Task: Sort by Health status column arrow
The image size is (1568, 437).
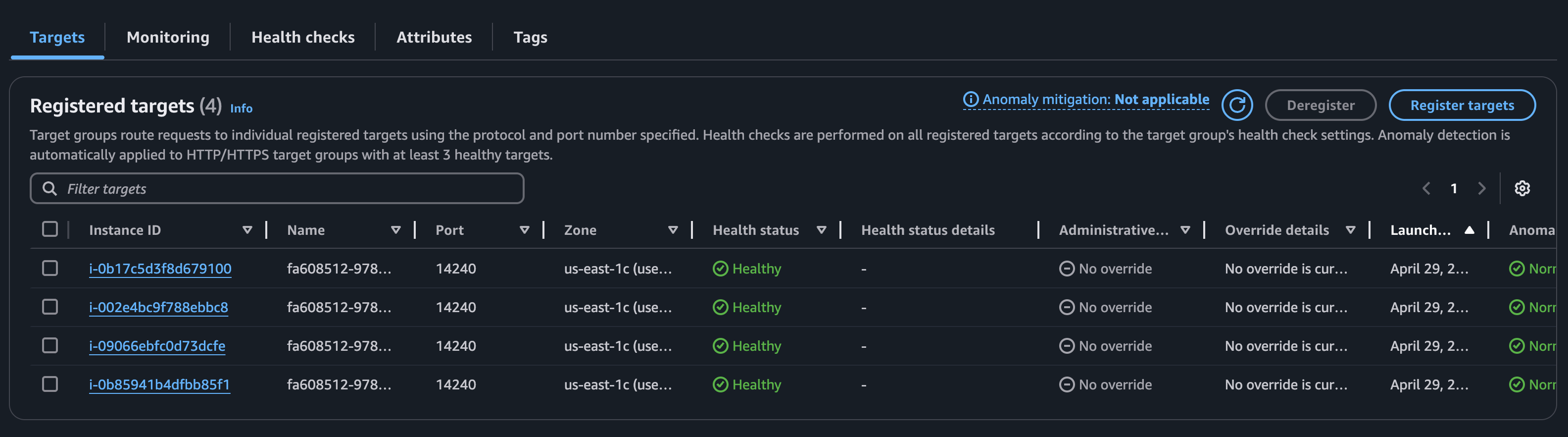Action: pos(821,230)
